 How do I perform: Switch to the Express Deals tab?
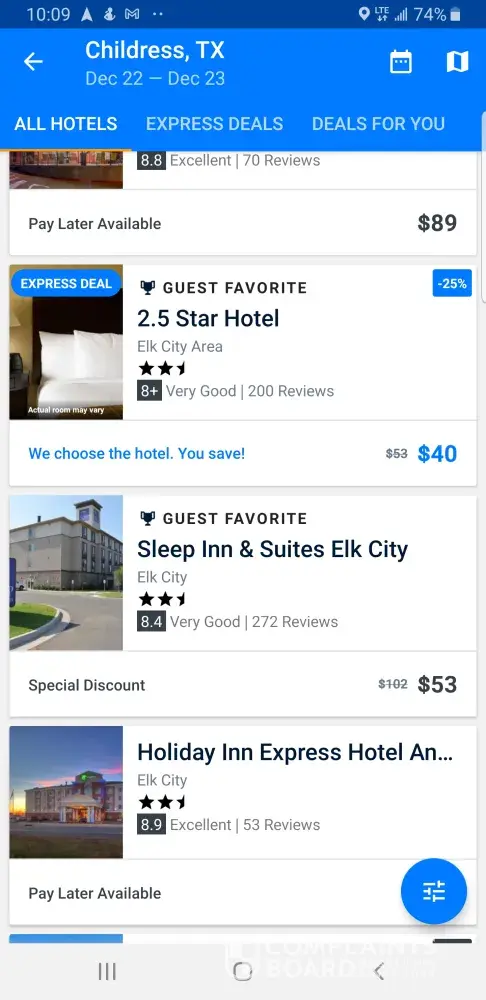pos(214,124)
